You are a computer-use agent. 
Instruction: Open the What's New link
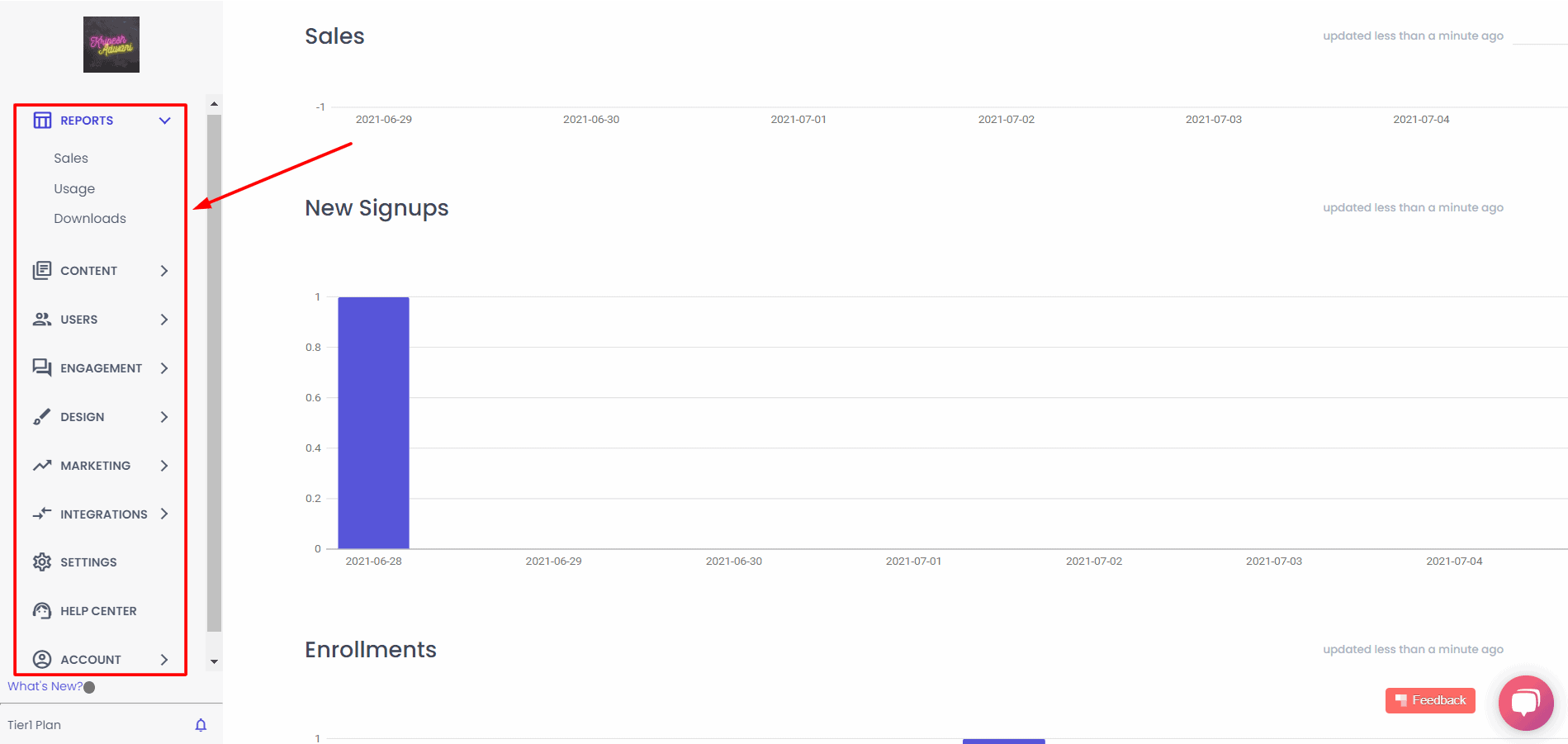(x=45, y=686)
